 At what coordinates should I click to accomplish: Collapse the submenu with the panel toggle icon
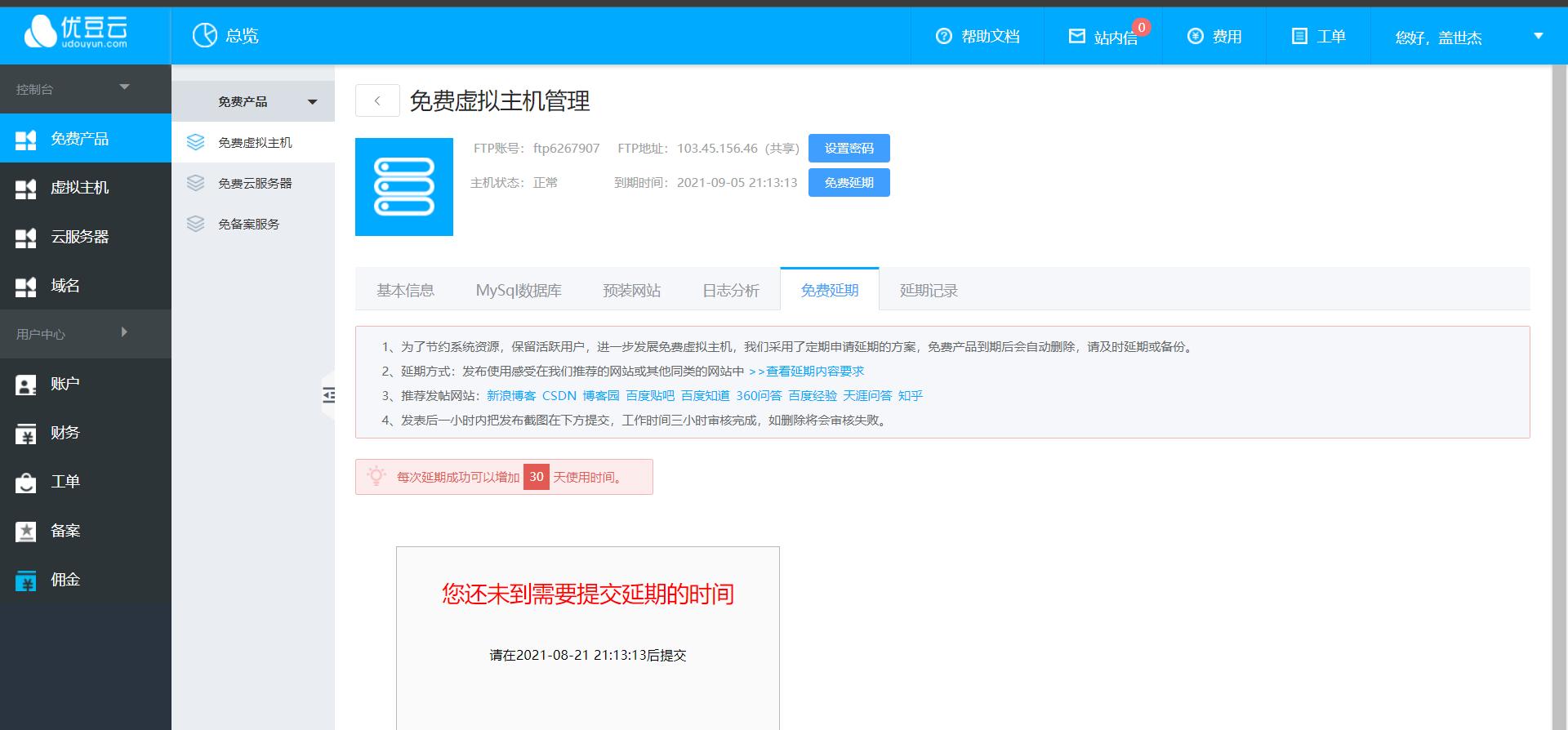[328, 396]
